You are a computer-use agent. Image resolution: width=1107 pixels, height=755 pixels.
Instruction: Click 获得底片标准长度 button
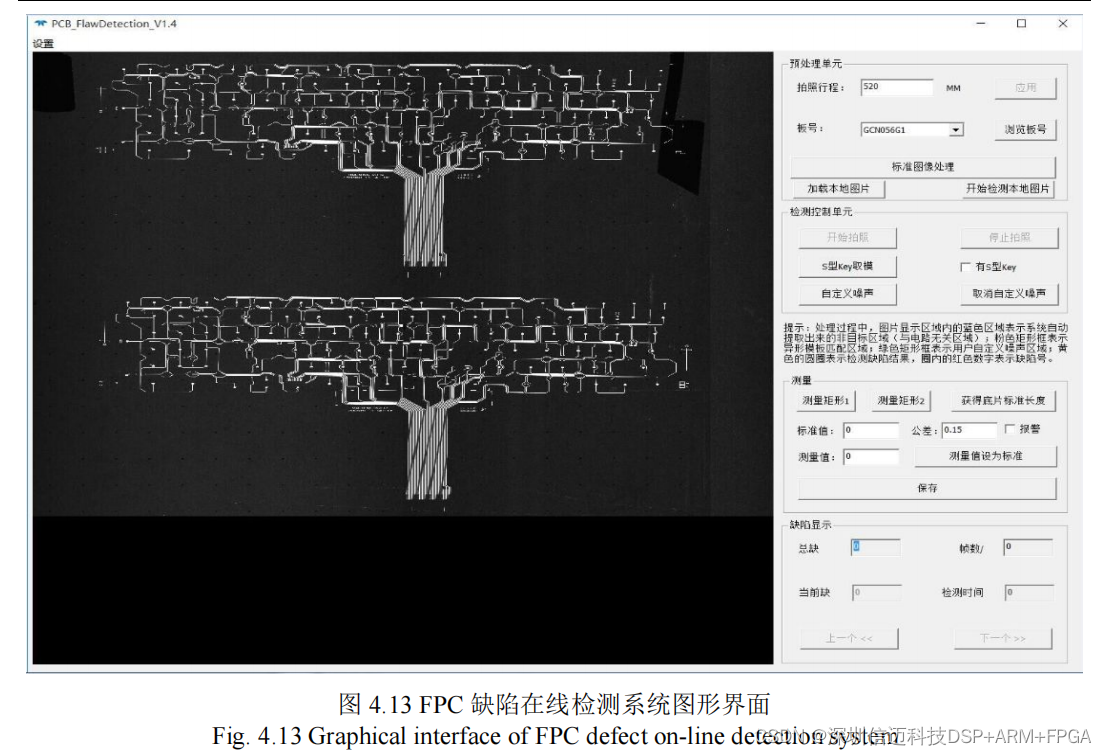pos(1002,401)
